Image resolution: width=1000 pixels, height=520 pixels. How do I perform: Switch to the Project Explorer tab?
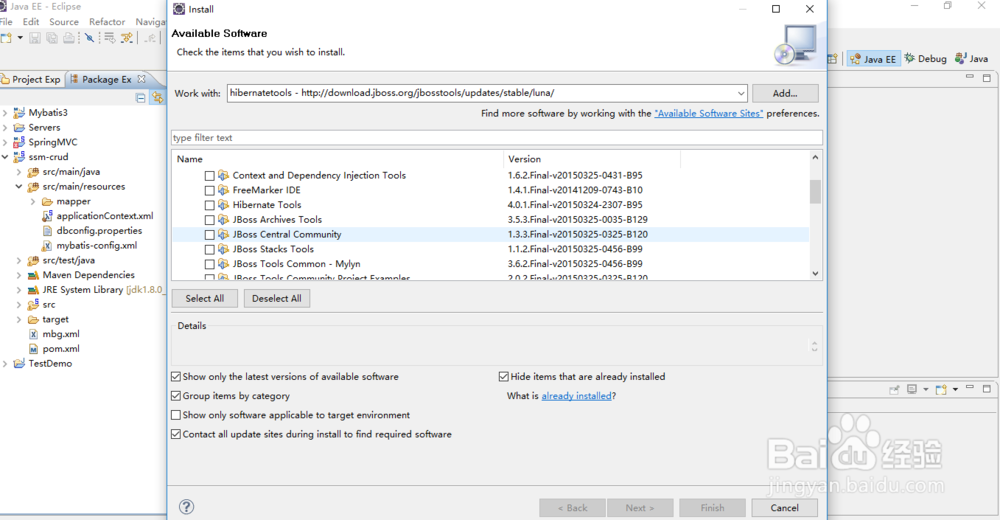[32, 79]
